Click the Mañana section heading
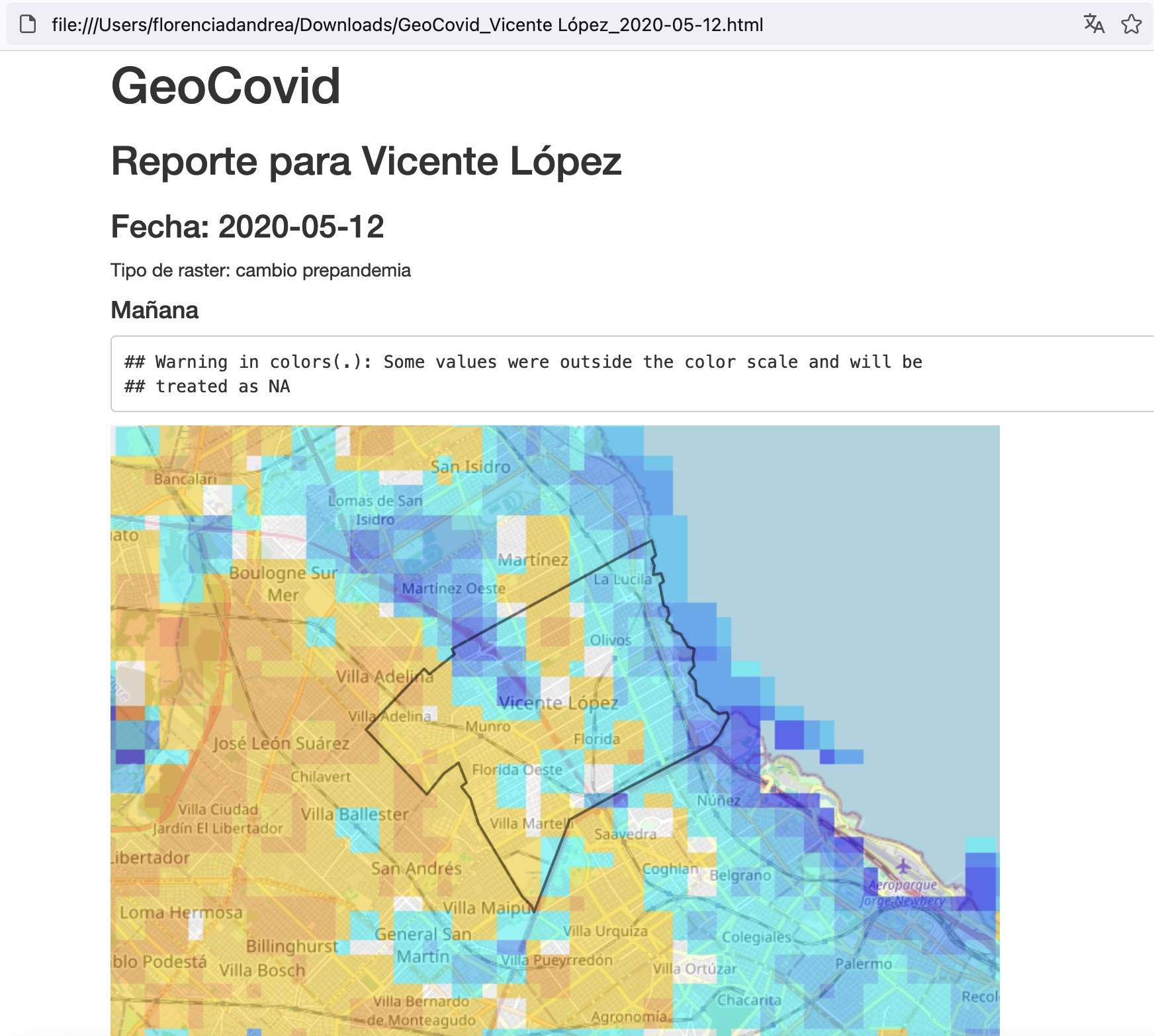Image resolution: width=1154 pixels, height=1036 pixels. click(154, 310)
